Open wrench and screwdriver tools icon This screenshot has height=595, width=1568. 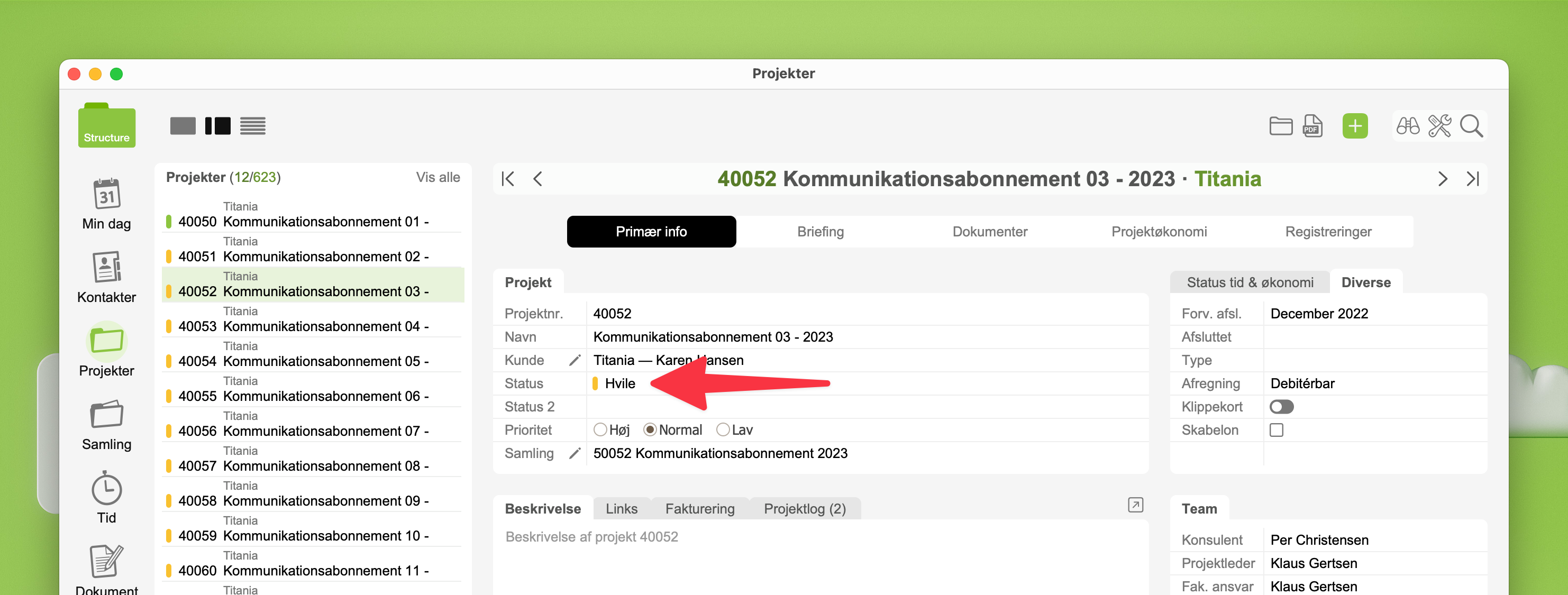click(x=1439, y=126)
